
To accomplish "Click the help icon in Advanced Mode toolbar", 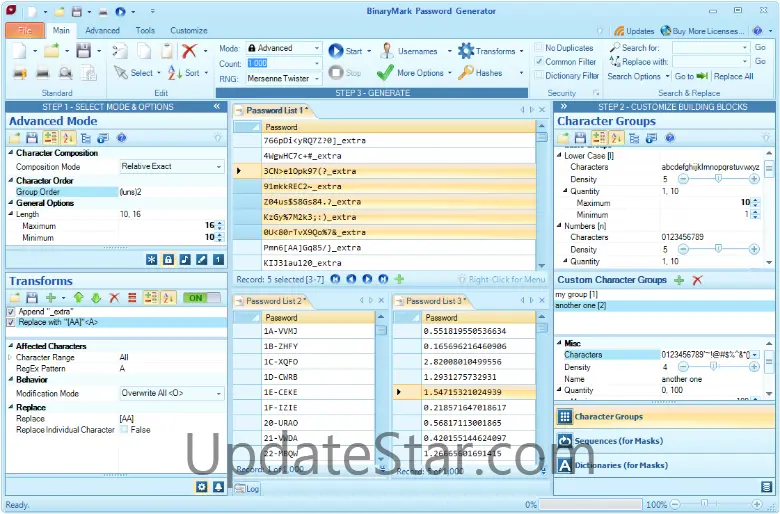I will tap(121, 138).
